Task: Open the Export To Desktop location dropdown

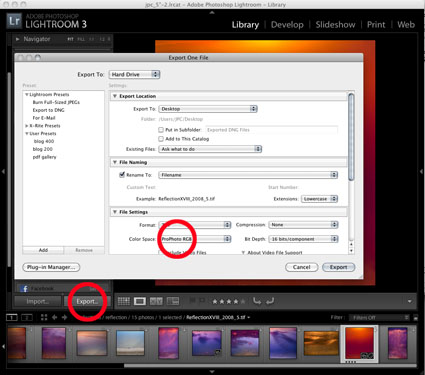Action: (x=208, y=109)
